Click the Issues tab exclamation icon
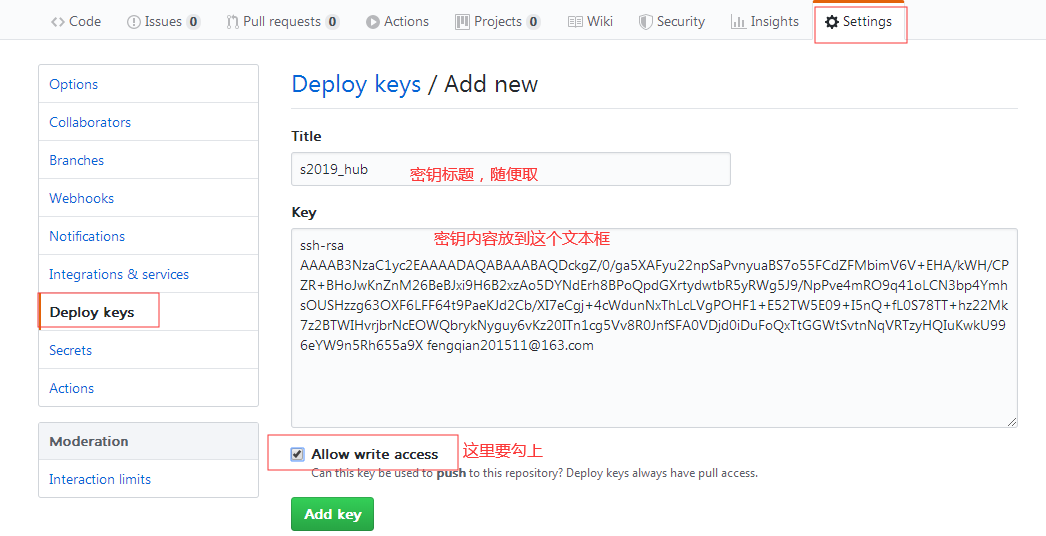 (x=133, y=22)
